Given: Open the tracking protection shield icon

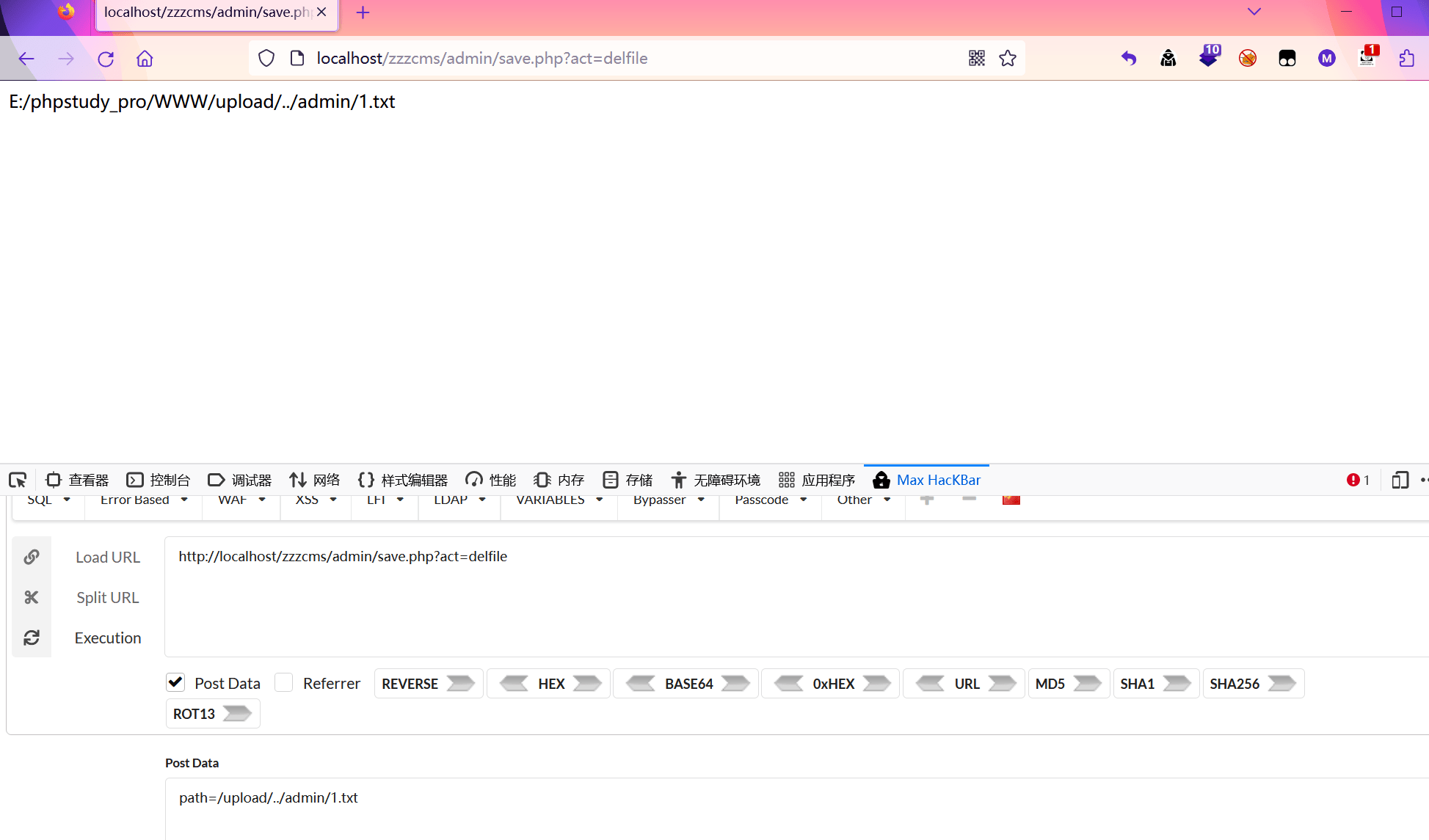Looking at the screenshot, I should [x=266, y=58].
